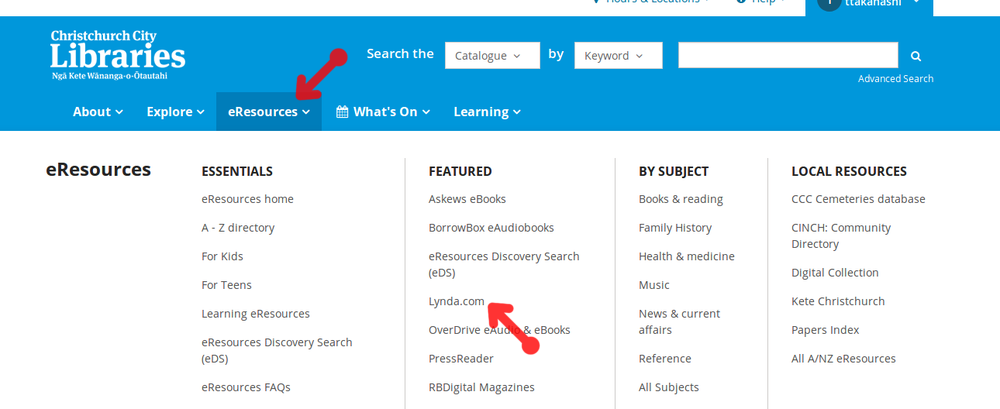Open the Advanced Search link

[x=895, y=78]
